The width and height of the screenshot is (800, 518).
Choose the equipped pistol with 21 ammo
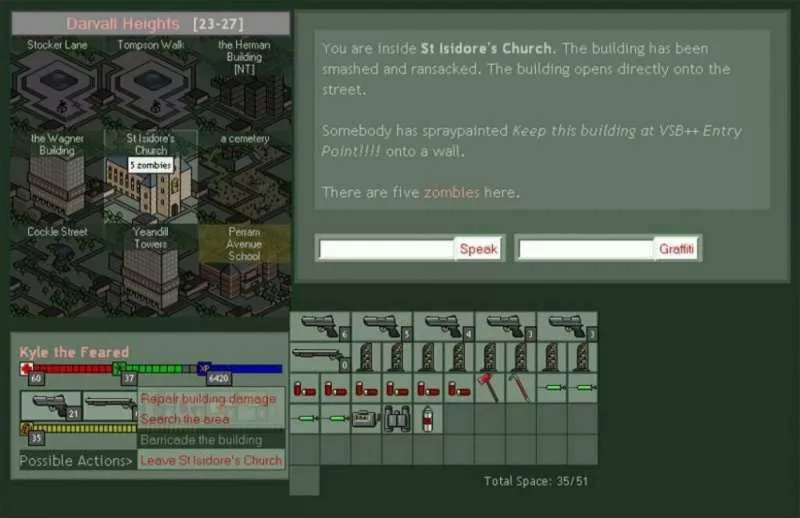click(x=51, y=406)
